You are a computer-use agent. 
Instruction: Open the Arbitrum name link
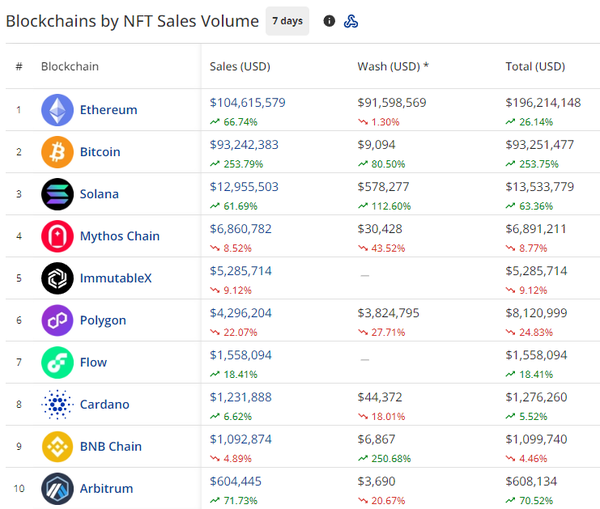pos(106,488)
